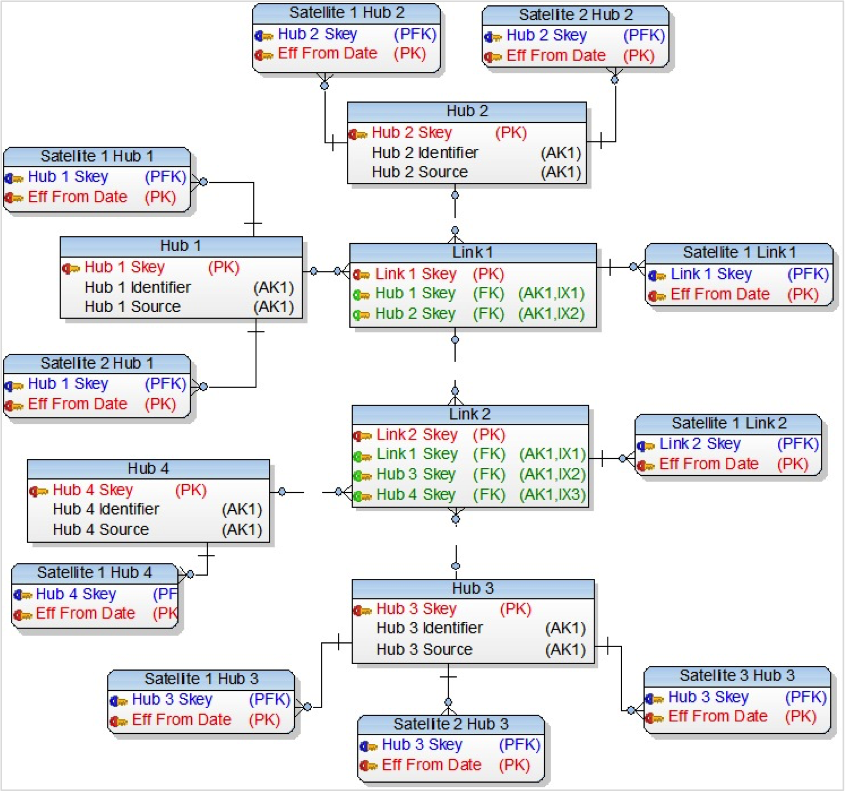Select the Hub 1 entity title bar

181,246
